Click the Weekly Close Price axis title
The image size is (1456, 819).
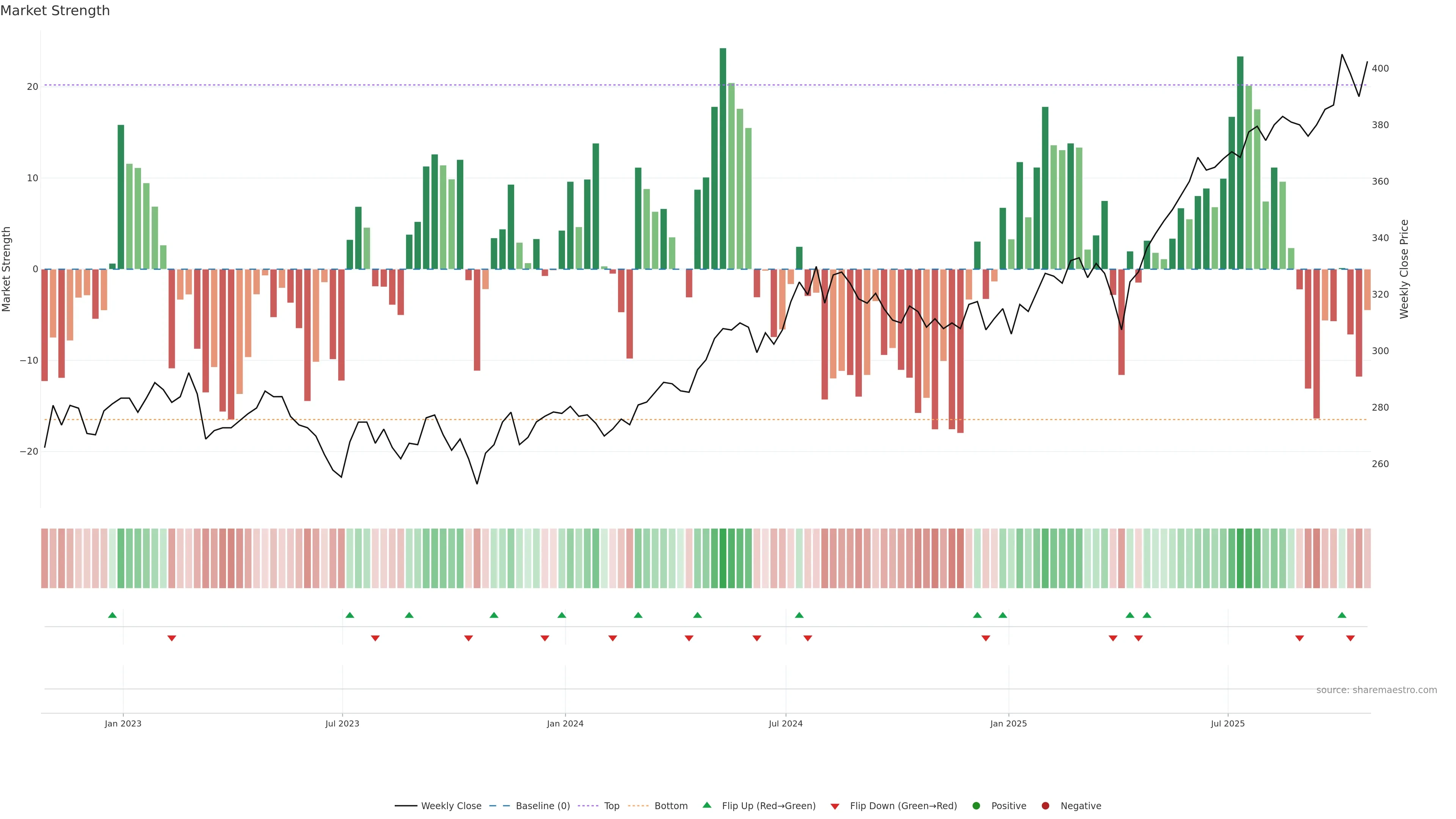coord(1404,269)
